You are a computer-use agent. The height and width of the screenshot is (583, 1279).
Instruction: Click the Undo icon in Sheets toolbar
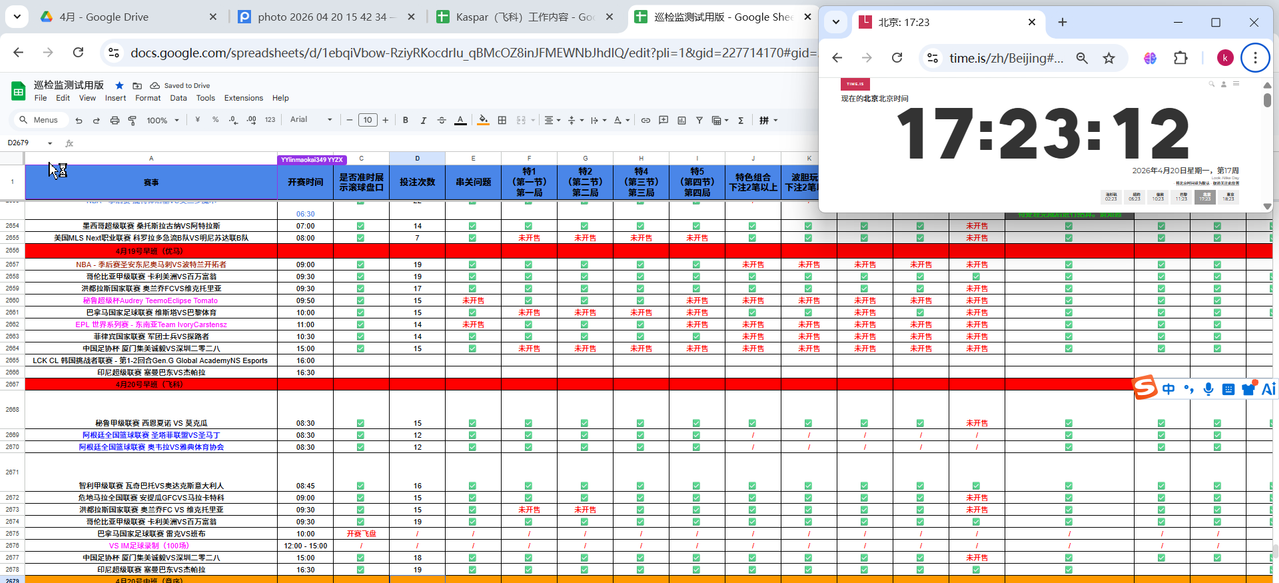(x=79, y=120)
